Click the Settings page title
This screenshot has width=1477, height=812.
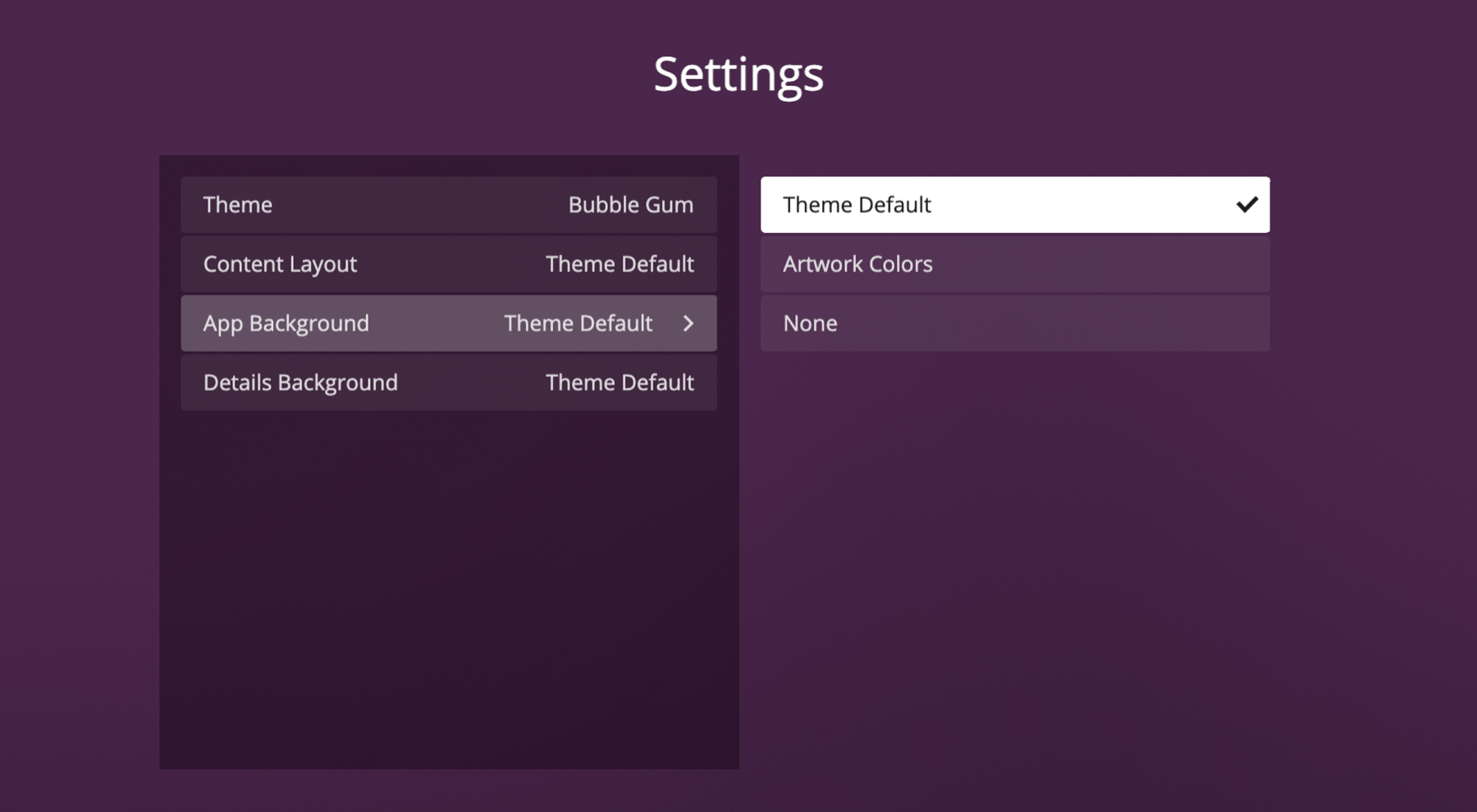[738, 74]
